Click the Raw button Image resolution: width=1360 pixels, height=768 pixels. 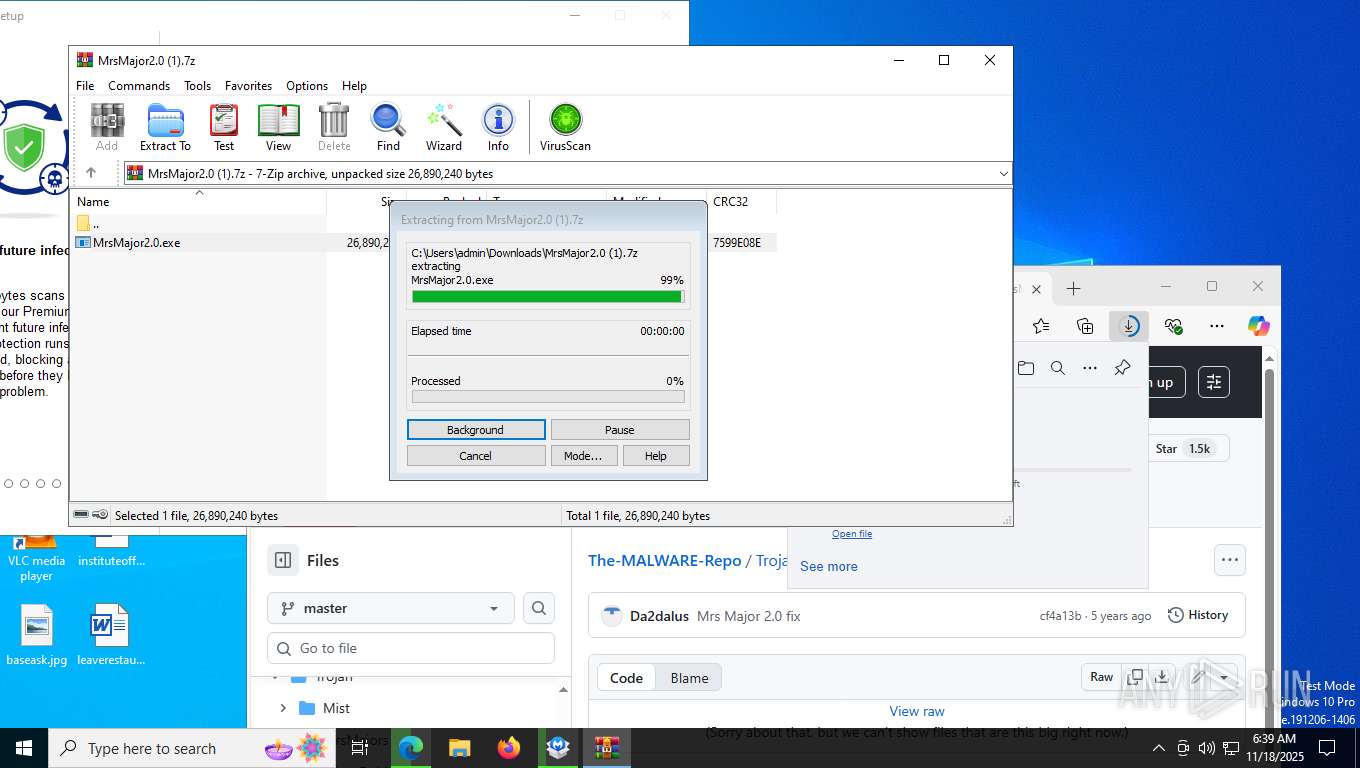click(1101, 677)
